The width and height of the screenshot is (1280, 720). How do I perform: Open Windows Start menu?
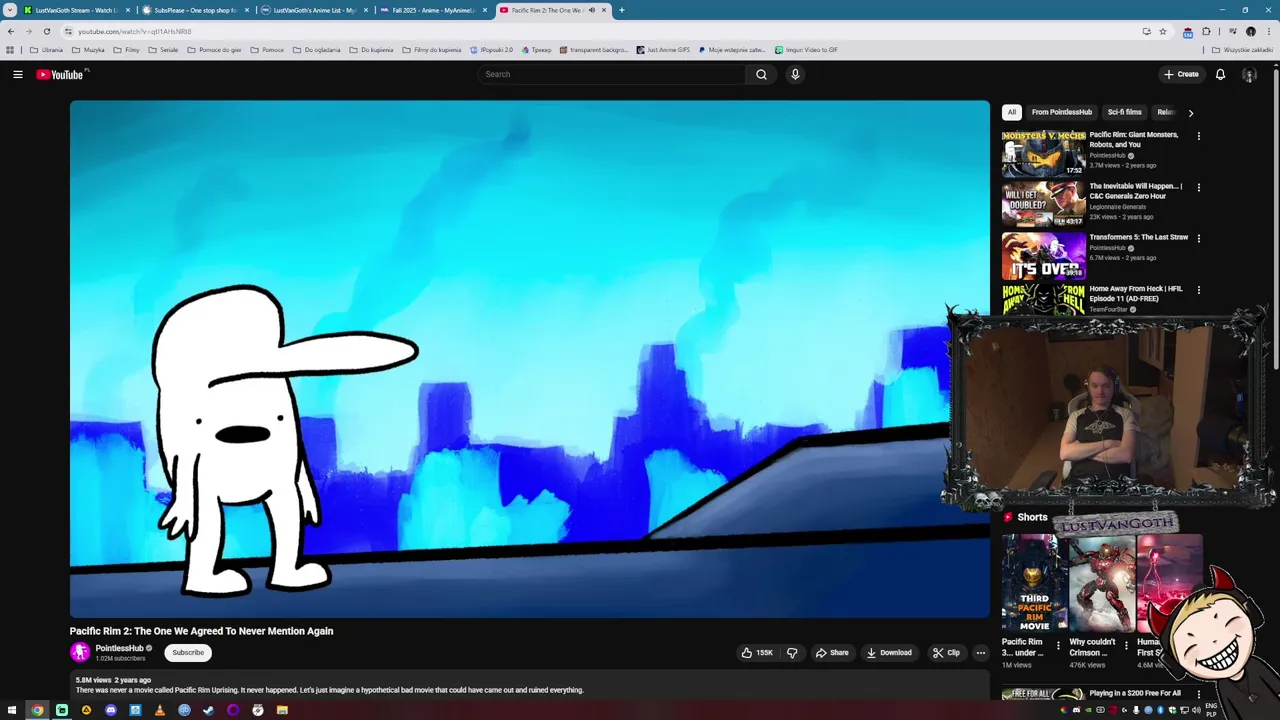(x=12, y=710)
